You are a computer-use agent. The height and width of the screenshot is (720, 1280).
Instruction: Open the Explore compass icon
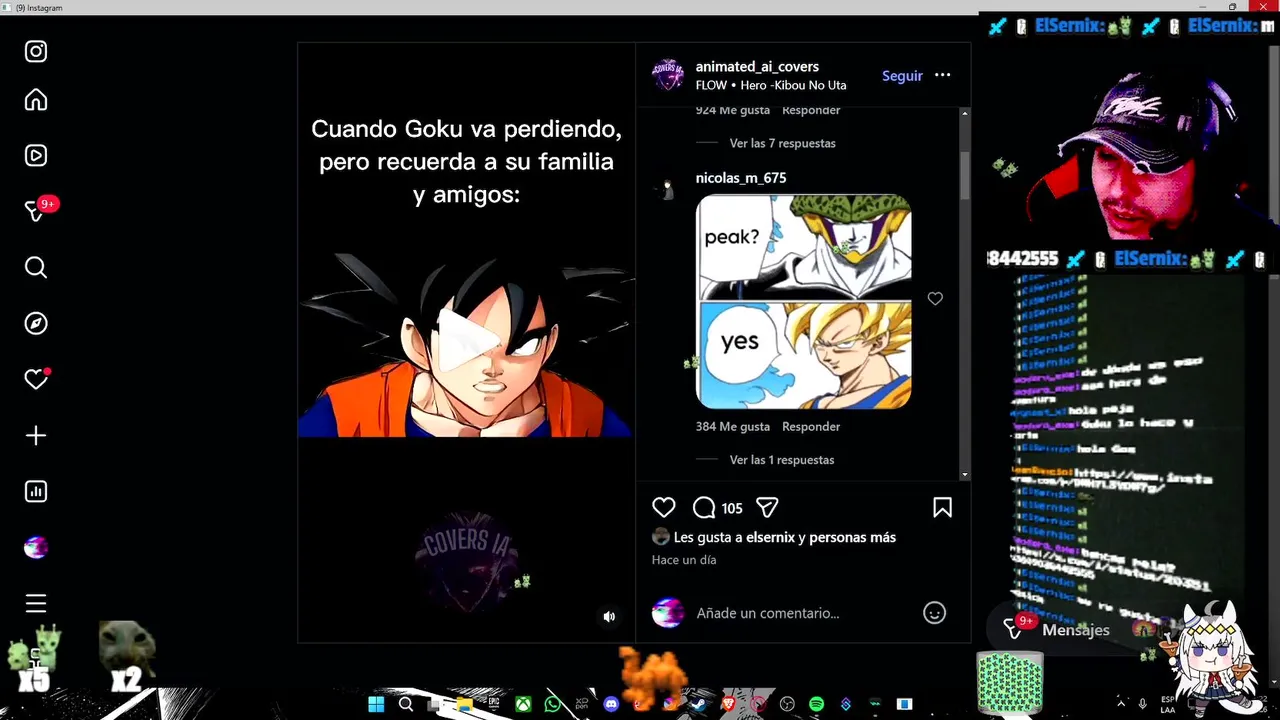click(x=36, y=323)
